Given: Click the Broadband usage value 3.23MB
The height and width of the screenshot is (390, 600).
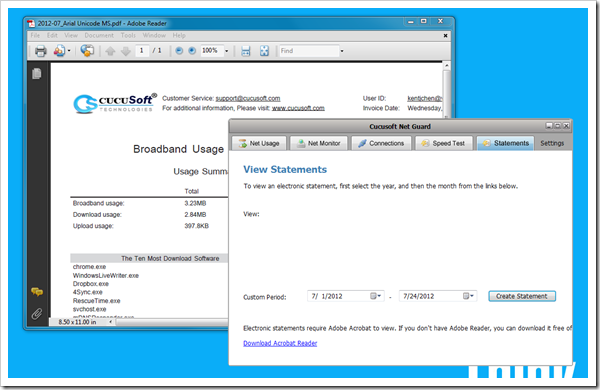Looking at the screenshot, I should point(195,203).
